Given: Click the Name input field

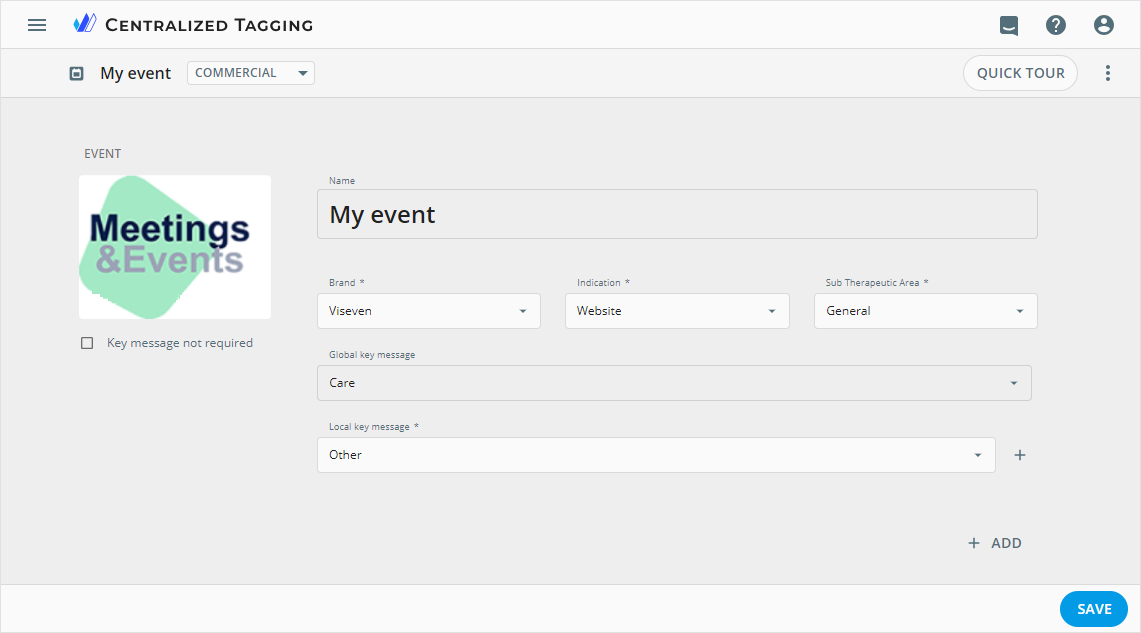Looking at the screenshot, I should (x=677, y=214).
